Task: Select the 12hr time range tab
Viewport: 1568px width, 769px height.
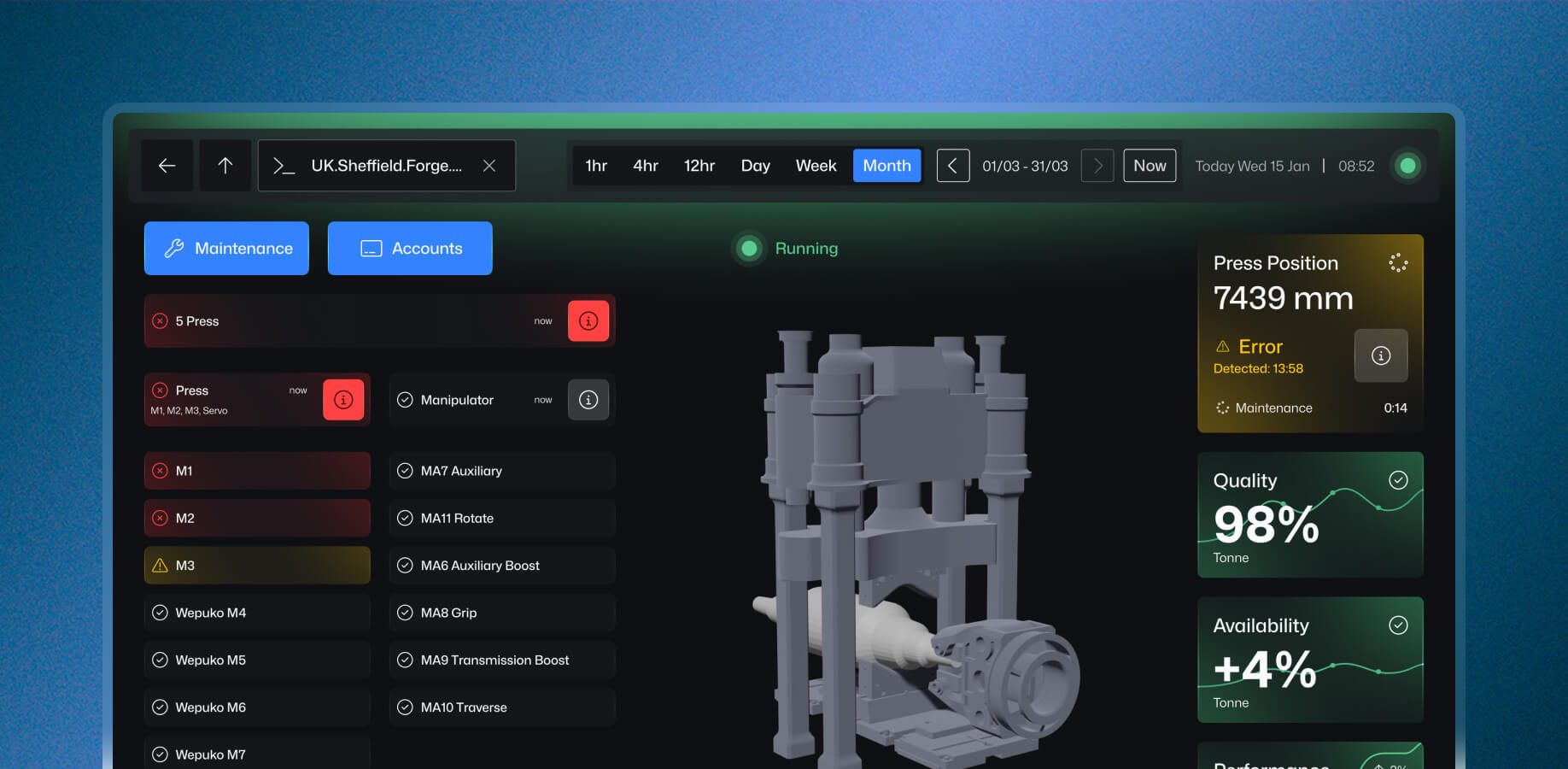Action: tap(699, 166)
